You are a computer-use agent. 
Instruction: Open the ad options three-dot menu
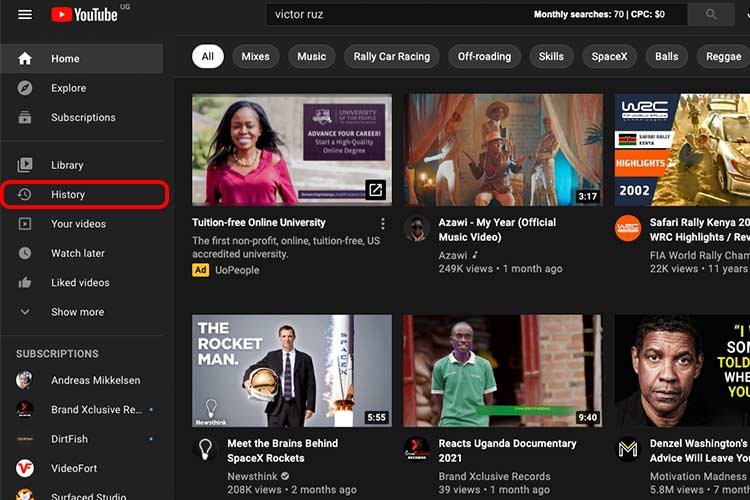coord(382,223)
